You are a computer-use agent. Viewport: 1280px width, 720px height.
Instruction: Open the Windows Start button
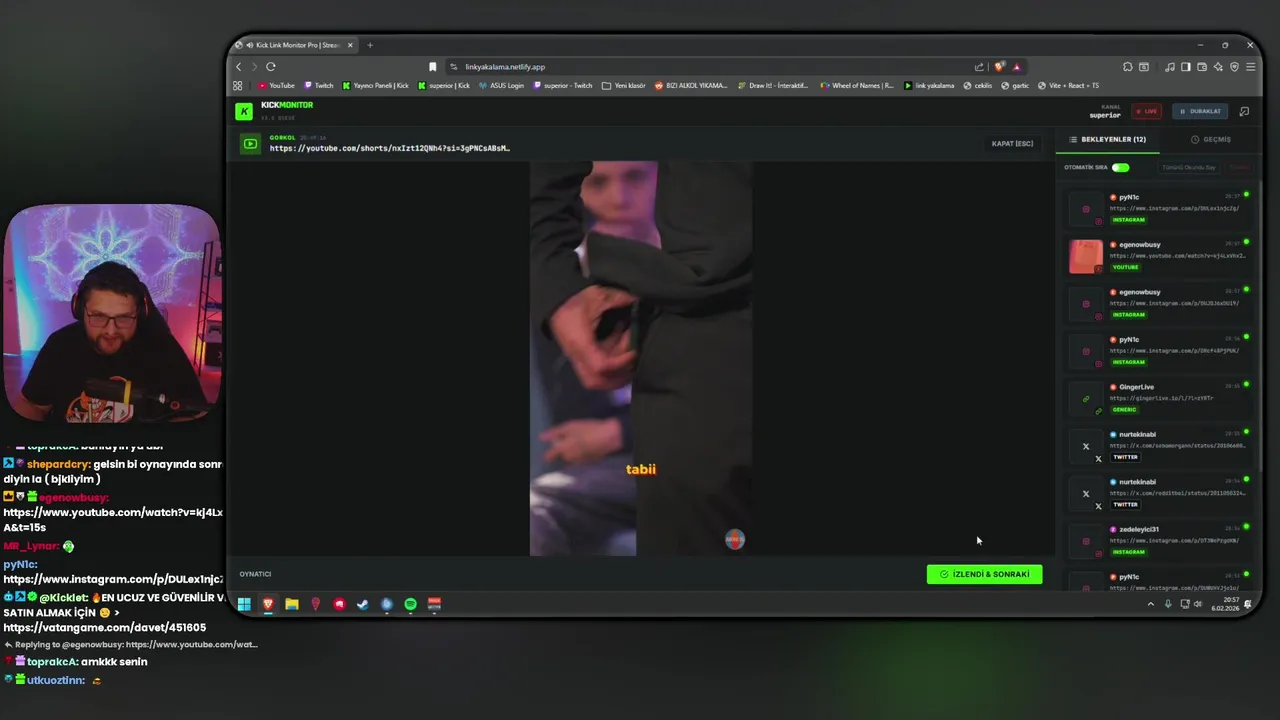click(x=244, y=604)
